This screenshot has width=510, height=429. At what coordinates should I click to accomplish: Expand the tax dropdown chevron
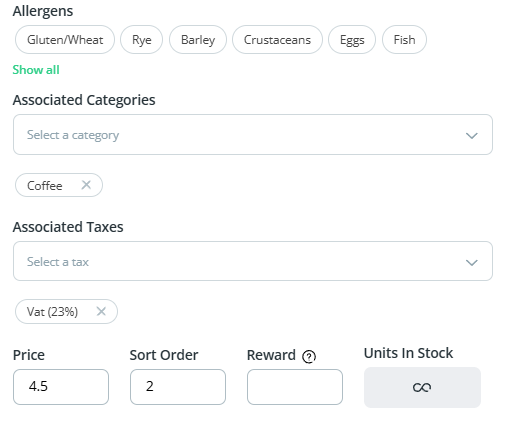[x=472, y=262]
